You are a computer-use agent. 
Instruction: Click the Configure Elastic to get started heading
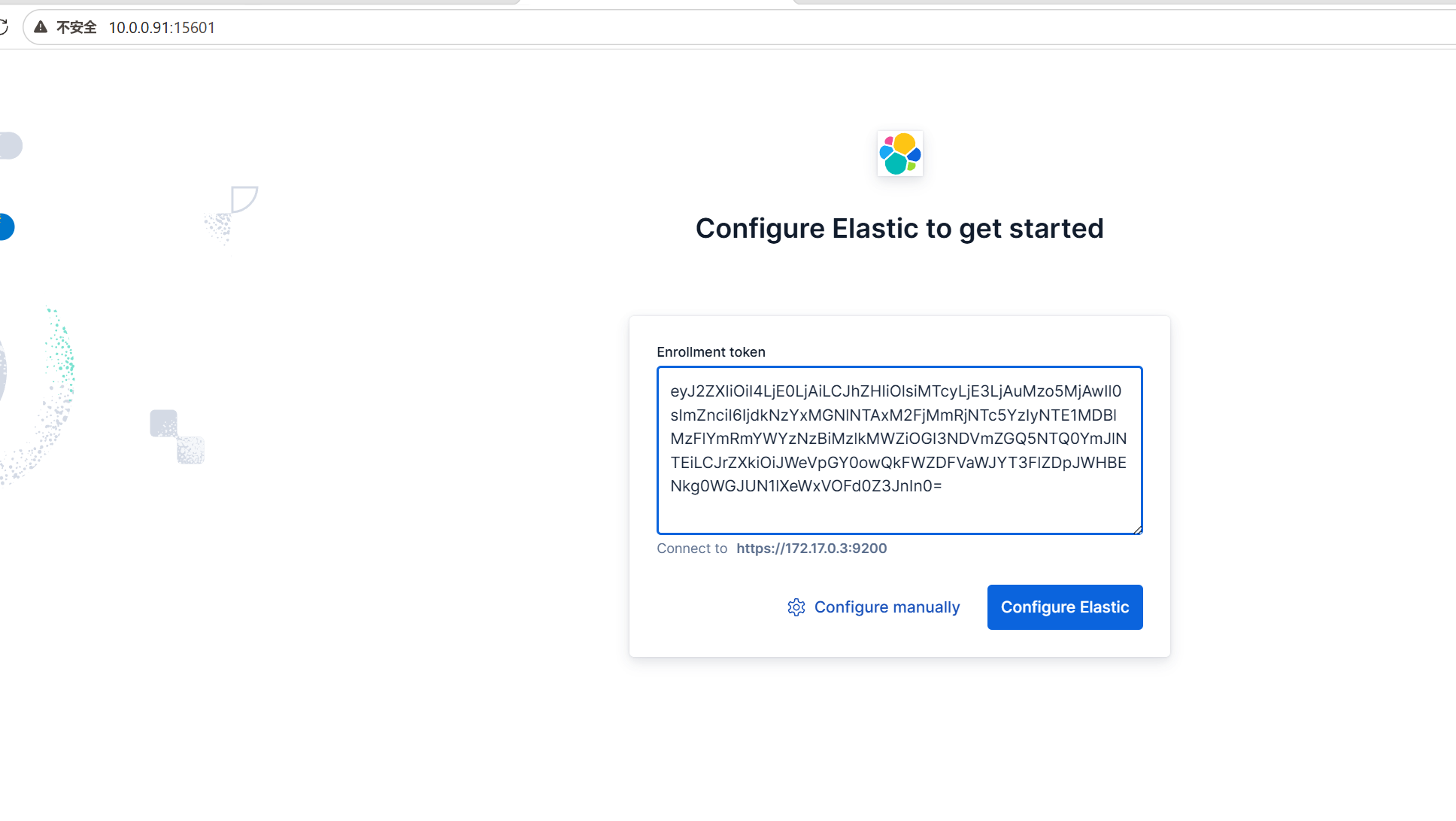tap(899, 229)
